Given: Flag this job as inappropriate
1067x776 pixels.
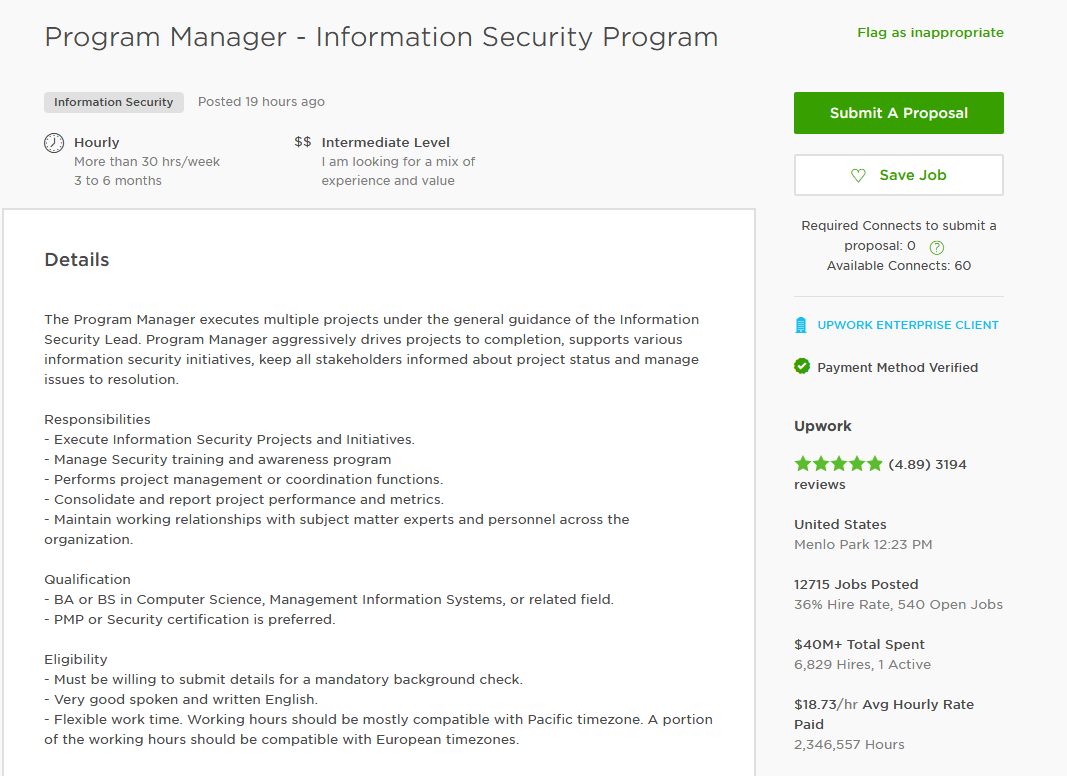Looking at the screenshot, I should click(930, 33).
